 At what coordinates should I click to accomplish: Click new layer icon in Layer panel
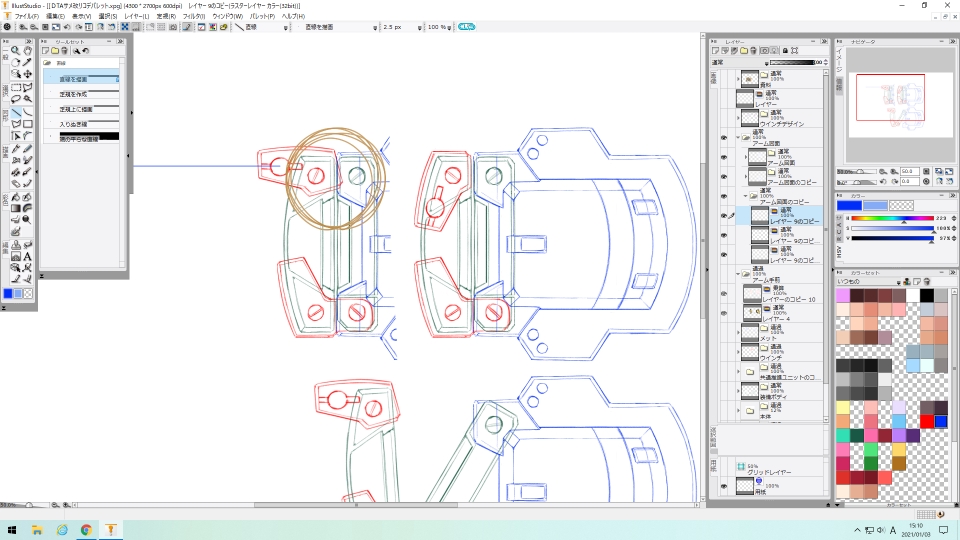pos(715,51)
